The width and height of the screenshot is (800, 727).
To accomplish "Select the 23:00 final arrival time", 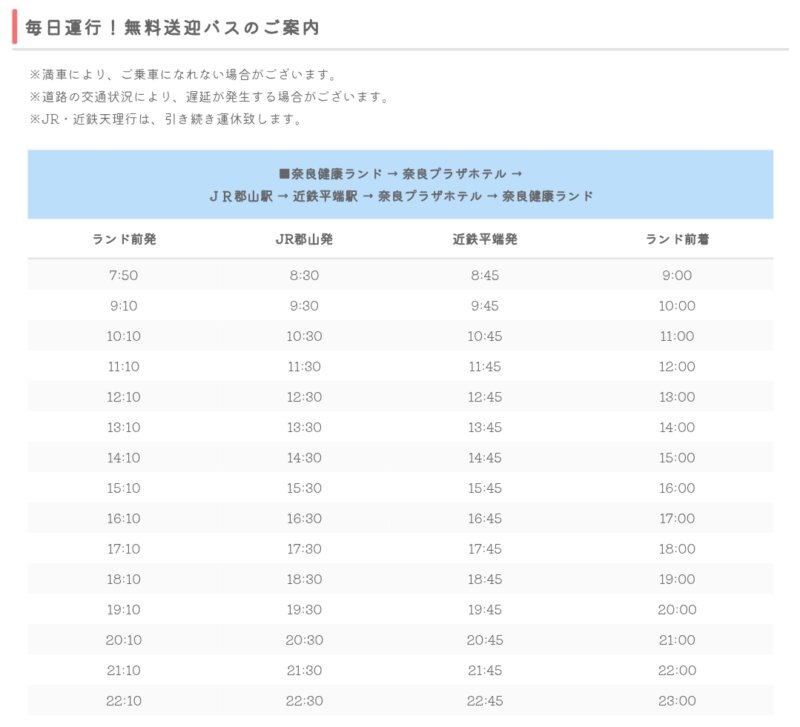I will tap(677, 701).
